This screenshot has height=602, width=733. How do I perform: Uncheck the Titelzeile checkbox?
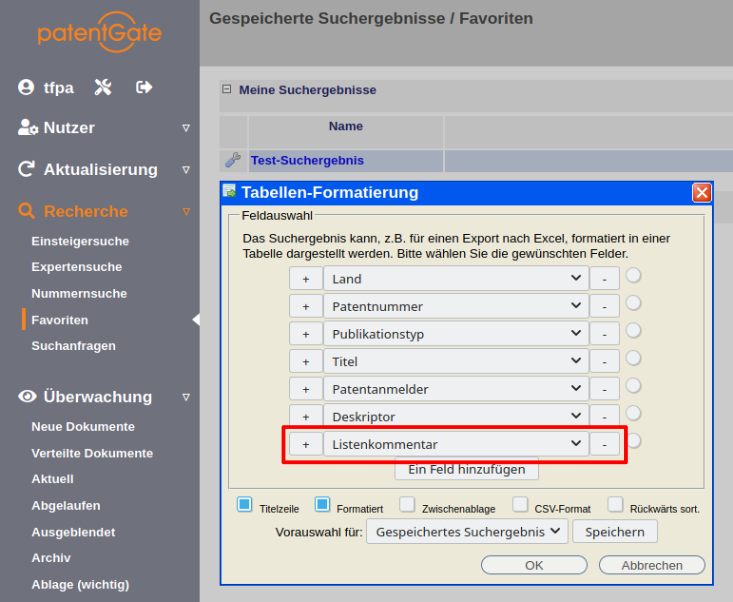245,505
